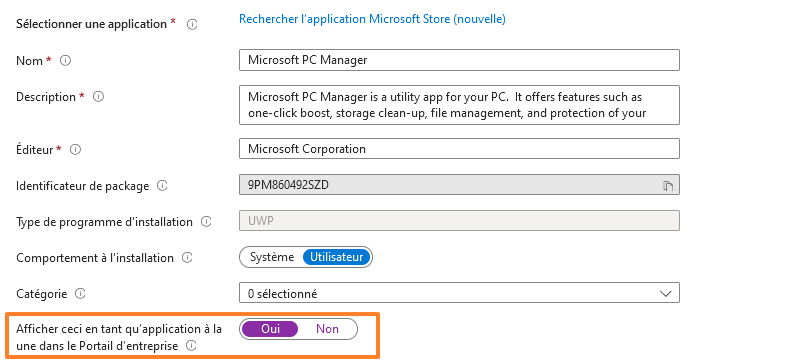Show info for Identificateur de package
Image resolution: width=800 pixels, height=360 pixels.
coord(162,186)
